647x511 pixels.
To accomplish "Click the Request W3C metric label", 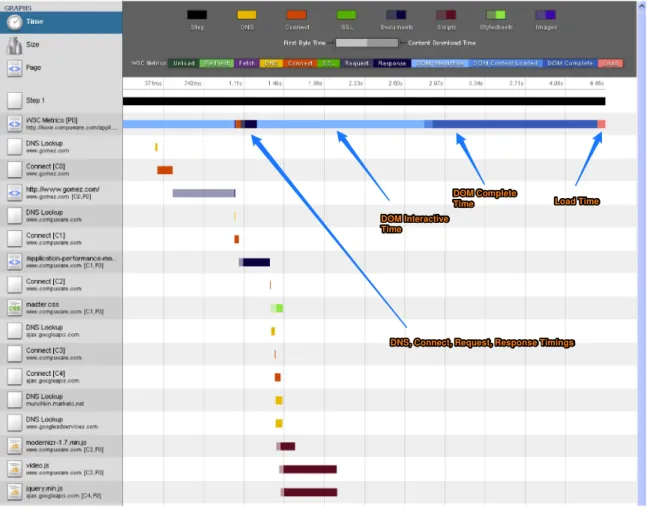I will 356,64.
